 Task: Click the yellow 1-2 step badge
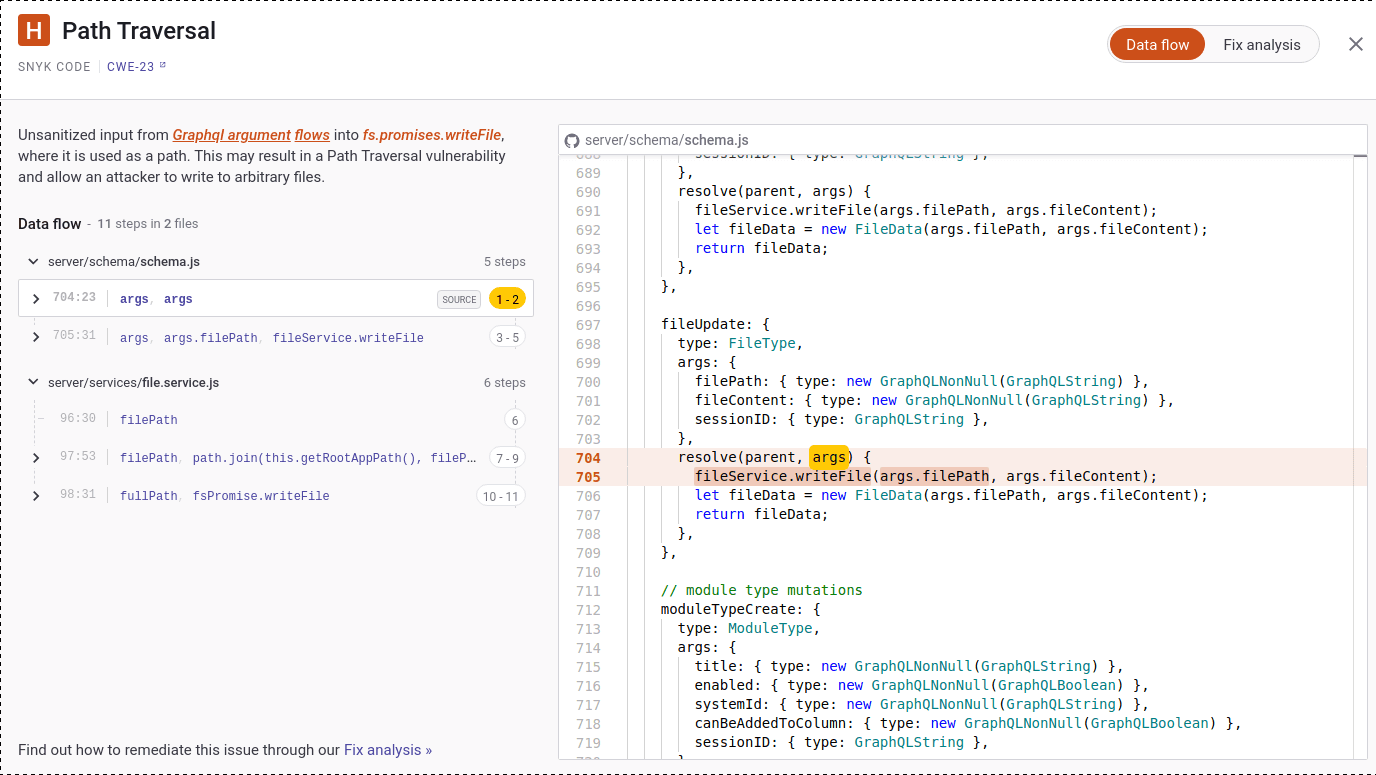505,298
